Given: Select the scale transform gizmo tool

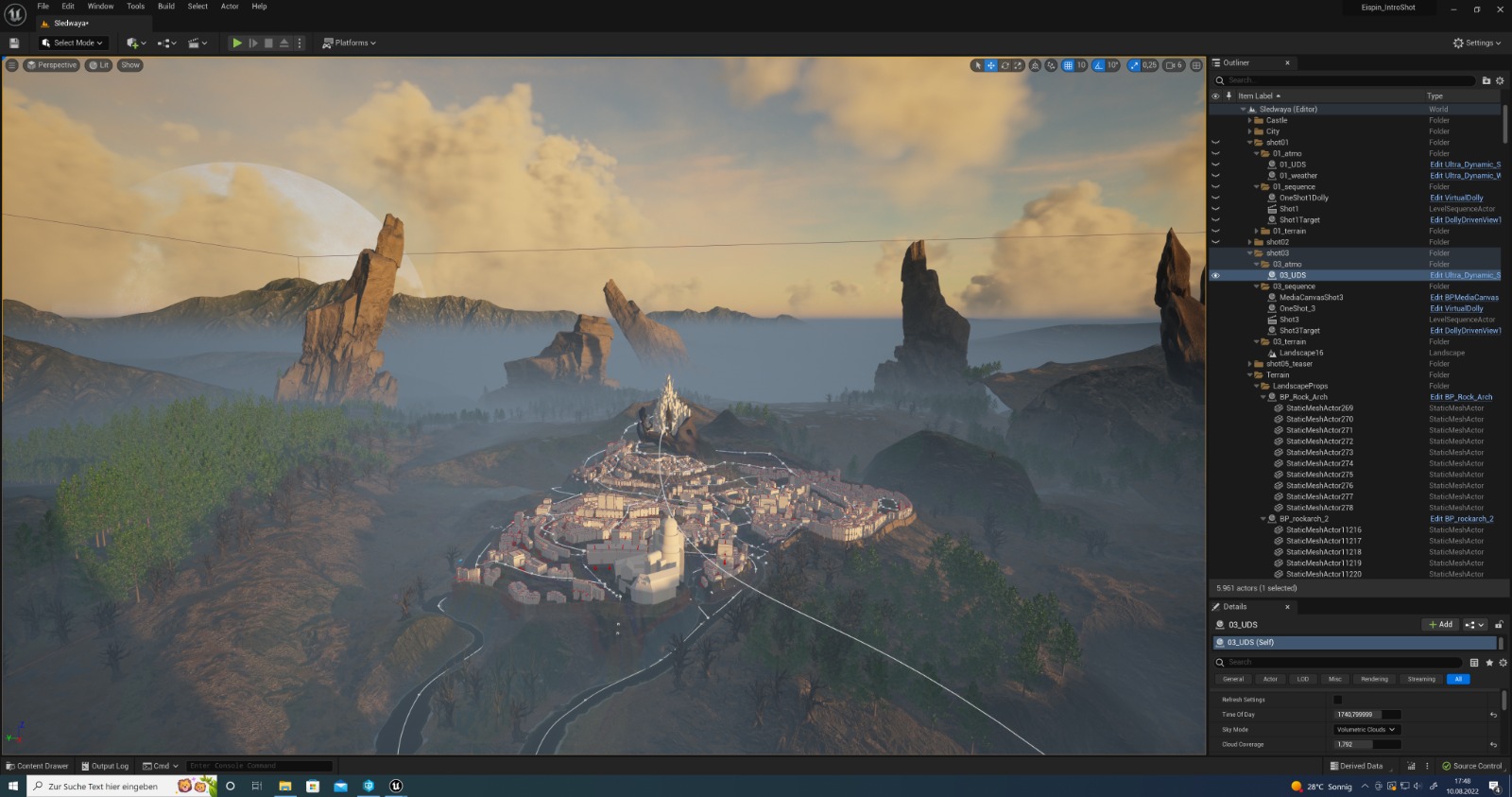Looking at the screenshot, I should 1018,65.
